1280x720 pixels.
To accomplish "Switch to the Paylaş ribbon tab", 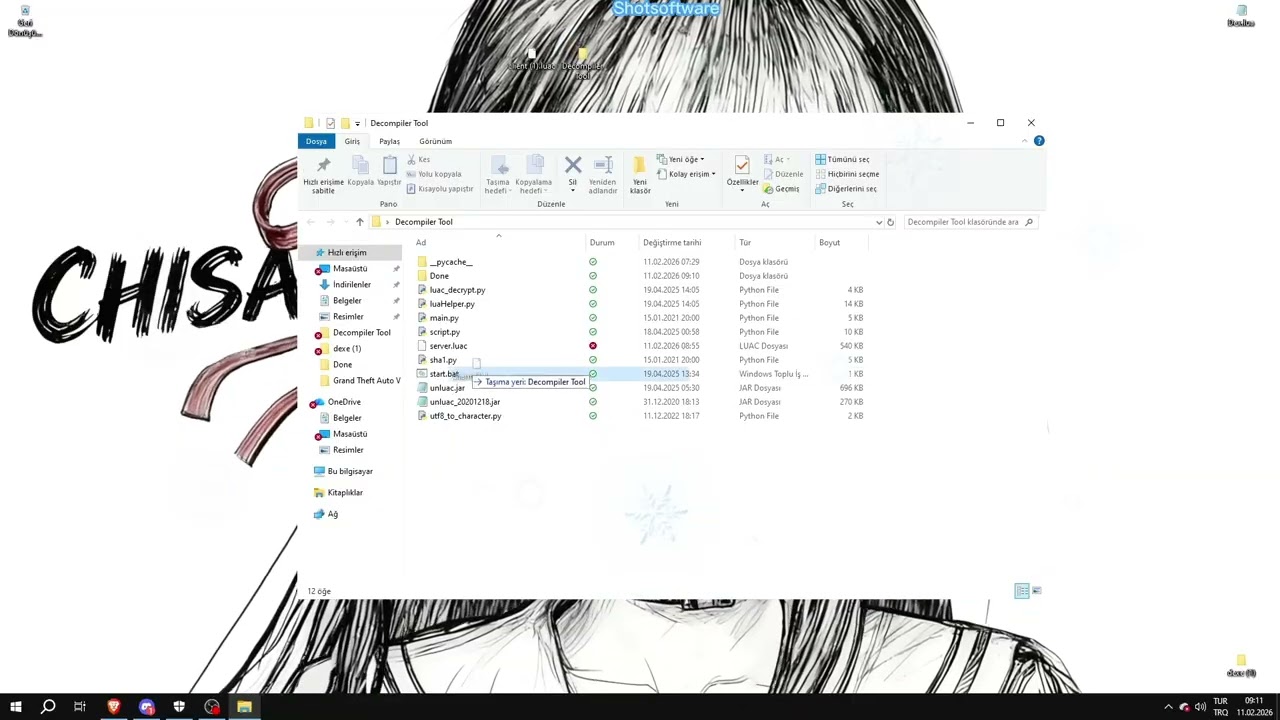I will (389, 141).
